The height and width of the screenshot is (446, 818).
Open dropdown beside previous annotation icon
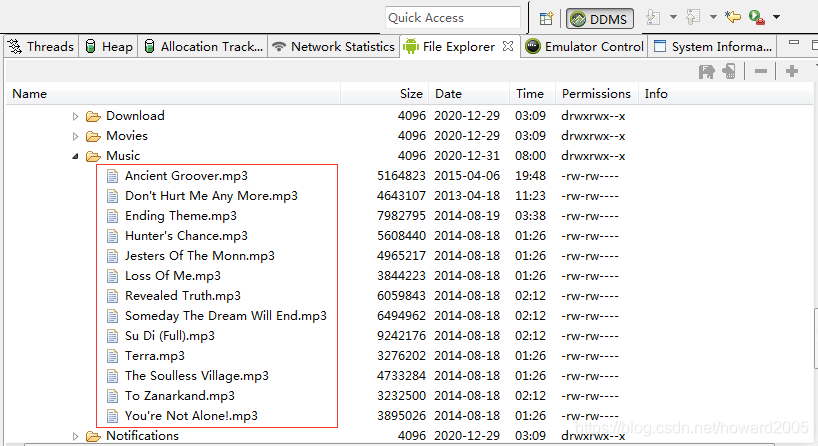[x=713, y=17]
